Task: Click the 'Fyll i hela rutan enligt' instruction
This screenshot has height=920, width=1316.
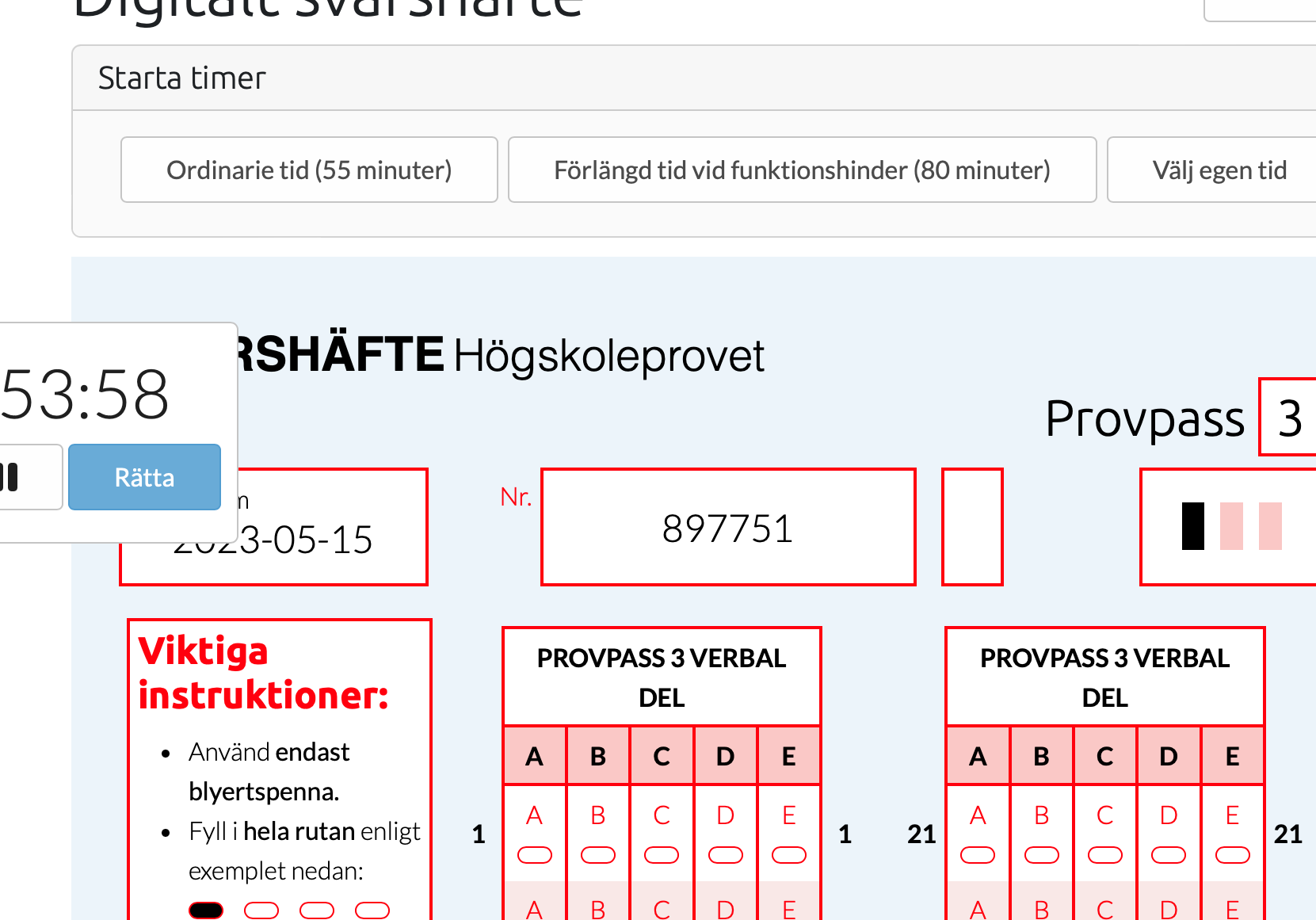Action: (x=304, y=831)
